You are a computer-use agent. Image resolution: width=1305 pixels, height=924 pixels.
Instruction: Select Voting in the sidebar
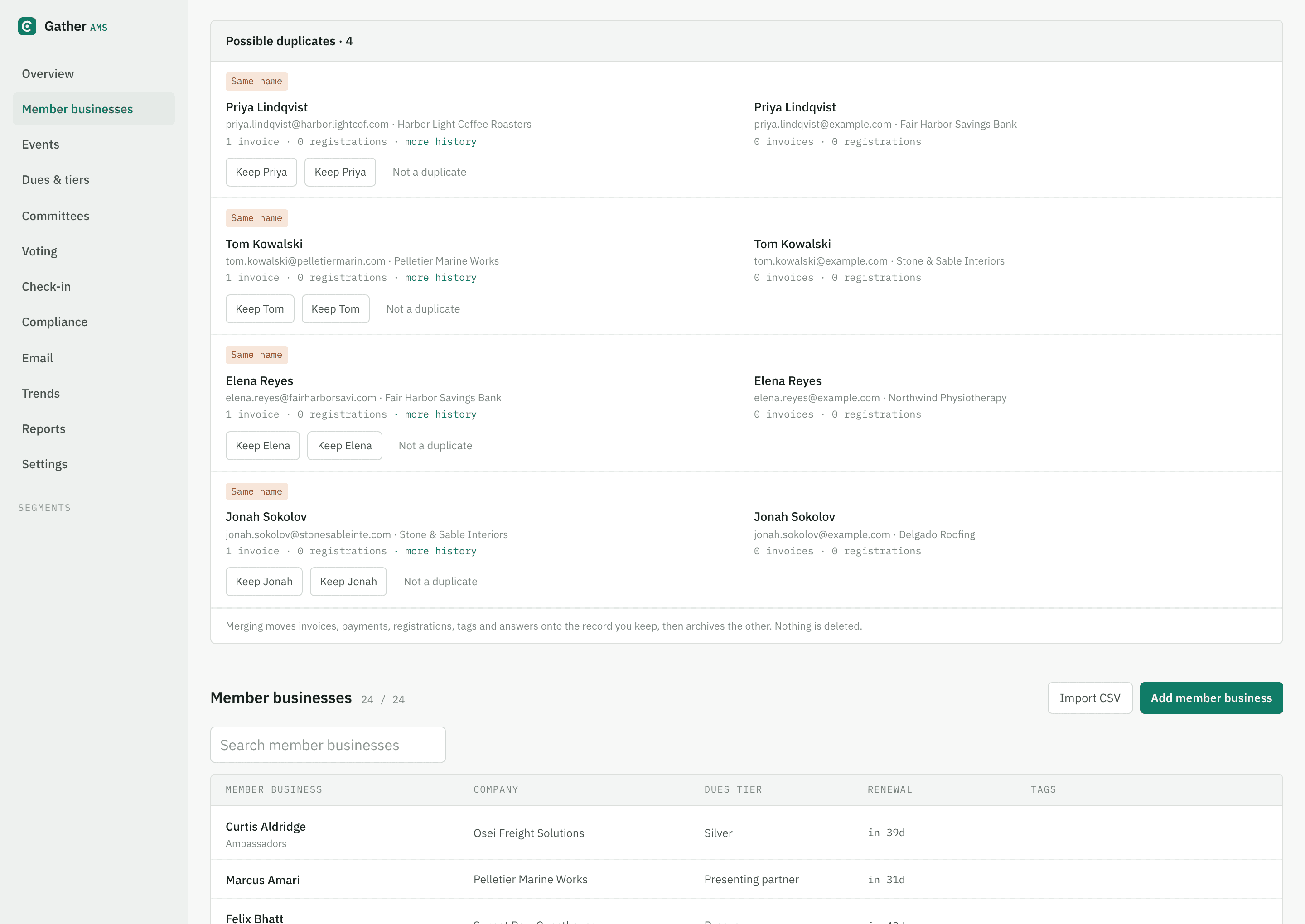(x=94, y=251)
